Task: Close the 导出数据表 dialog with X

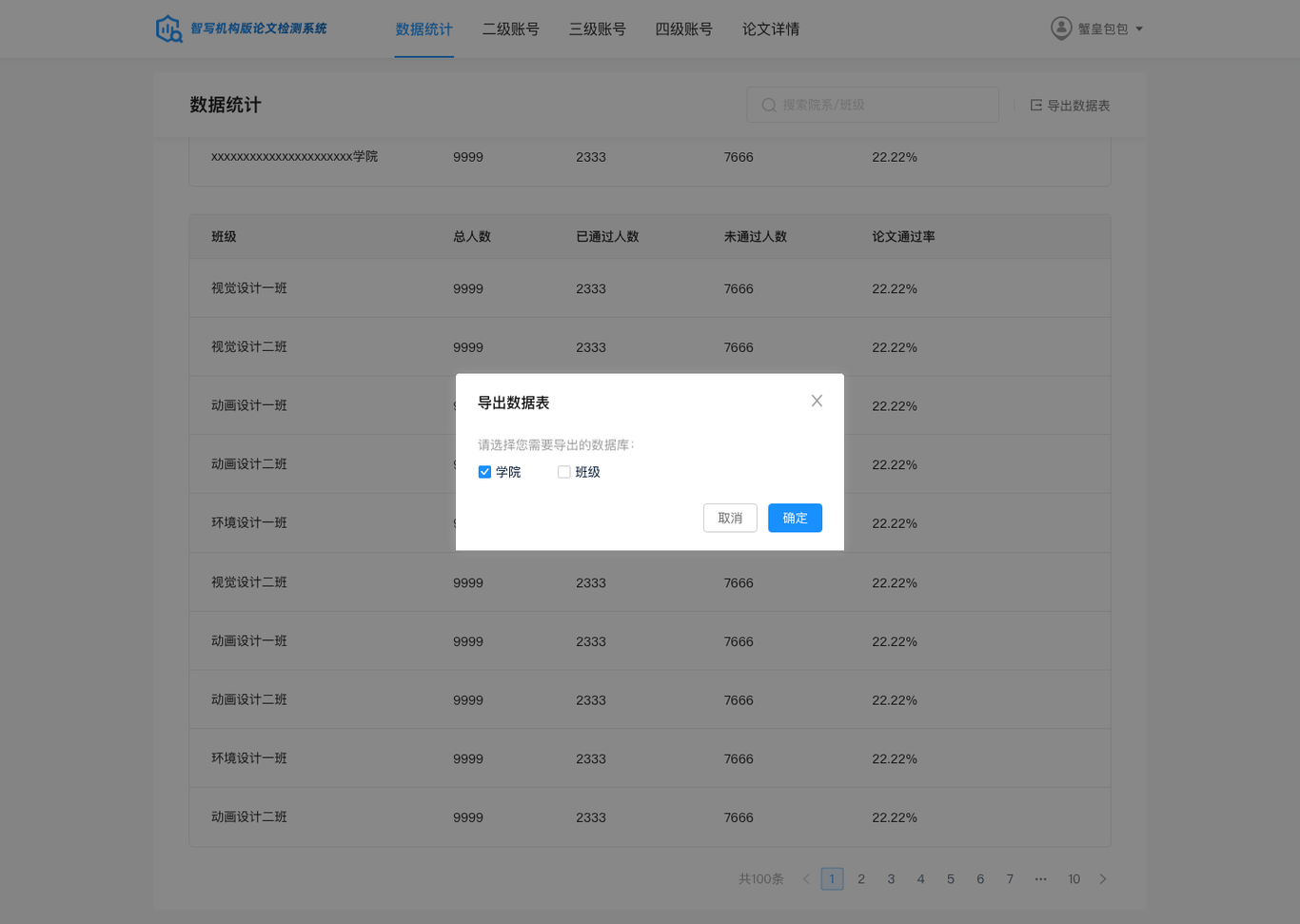Action: point(817,401)
